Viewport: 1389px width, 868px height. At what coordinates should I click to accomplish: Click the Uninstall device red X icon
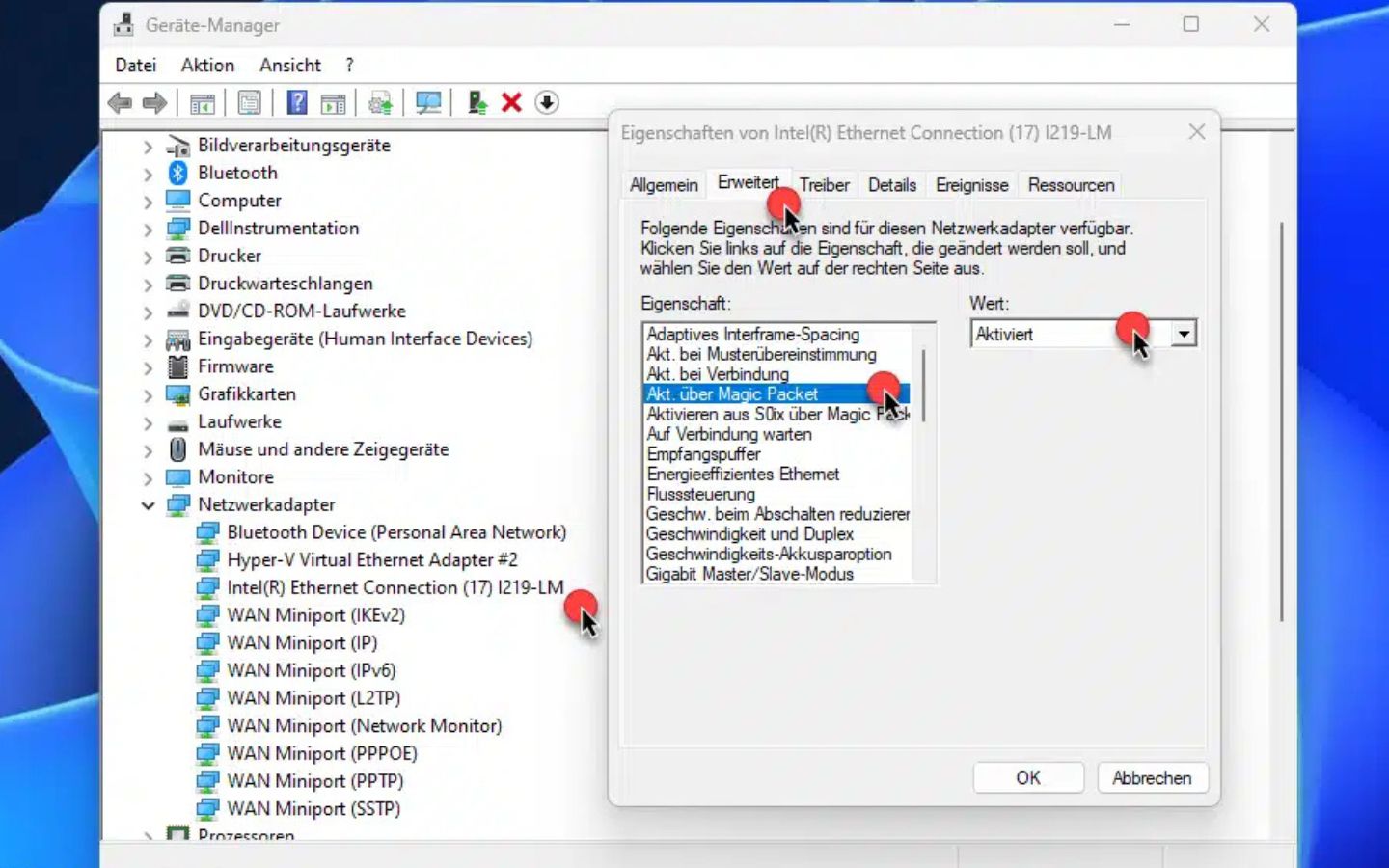click(511, 102)
